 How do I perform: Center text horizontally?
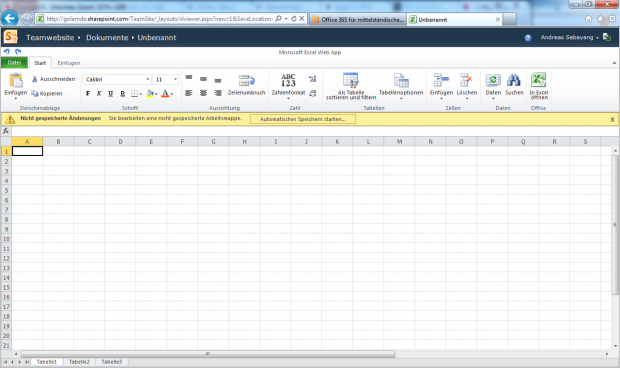(203, 93)
